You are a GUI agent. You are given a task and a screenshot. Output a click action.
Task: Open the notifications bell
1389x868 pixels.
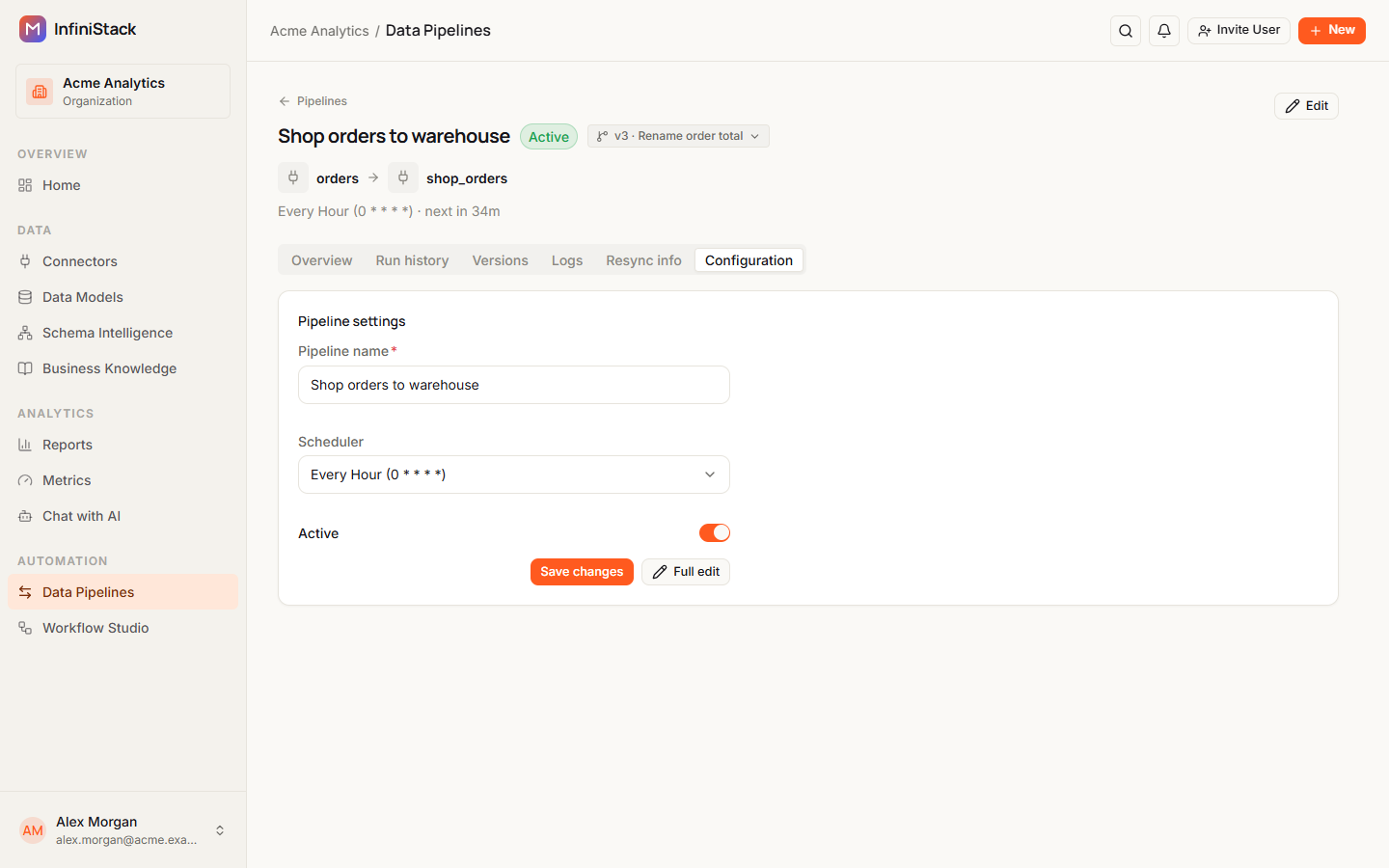(1164, 31)
